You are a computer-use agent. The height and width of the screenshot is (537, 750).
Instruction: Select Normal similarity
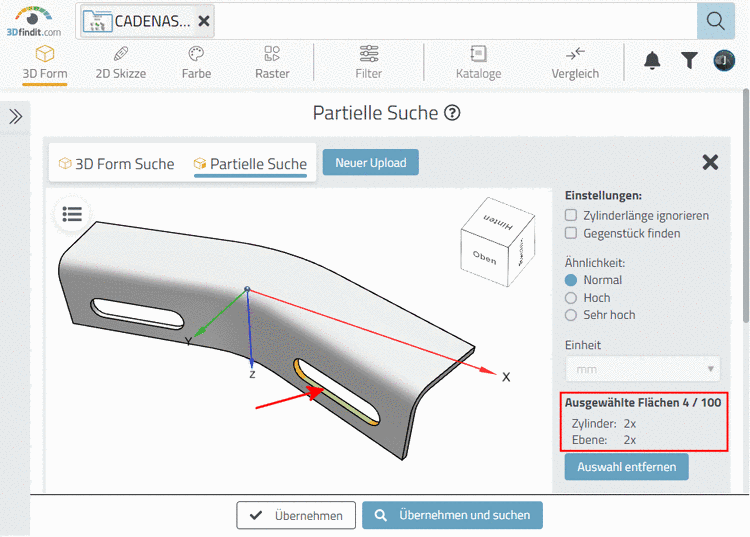pos(571,280)
